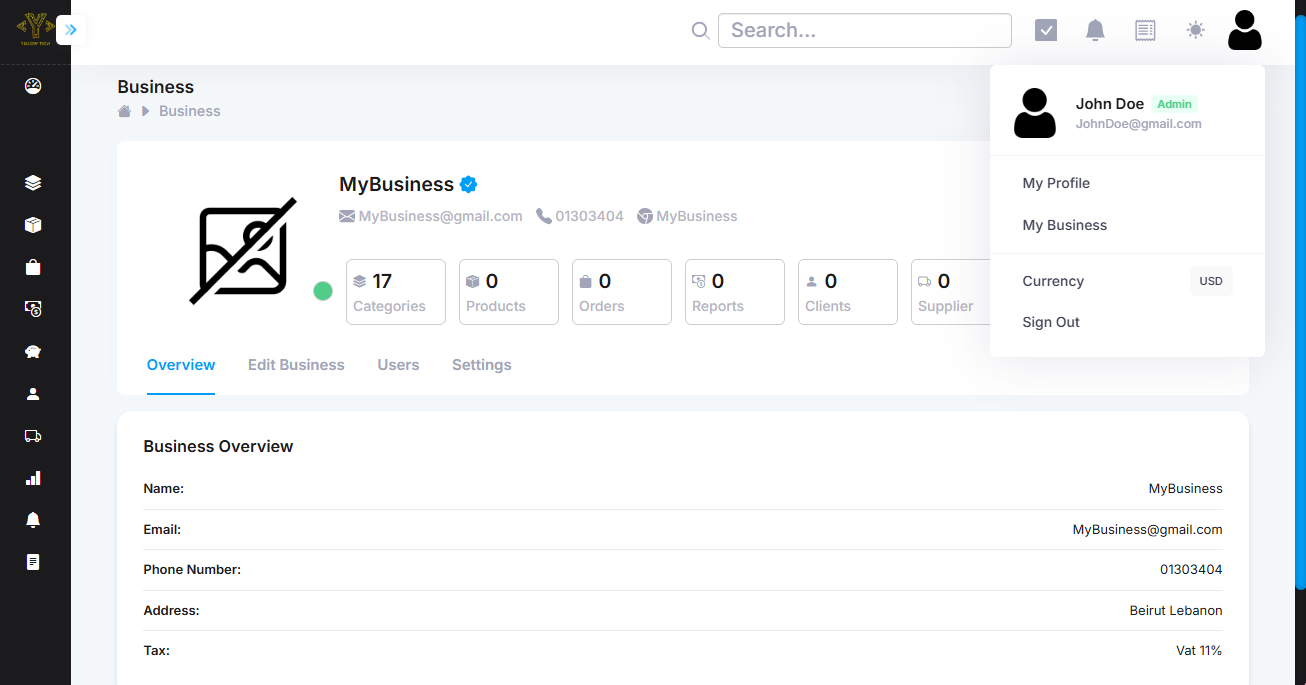Expand the profile avatar menu

pos(1244,30)
